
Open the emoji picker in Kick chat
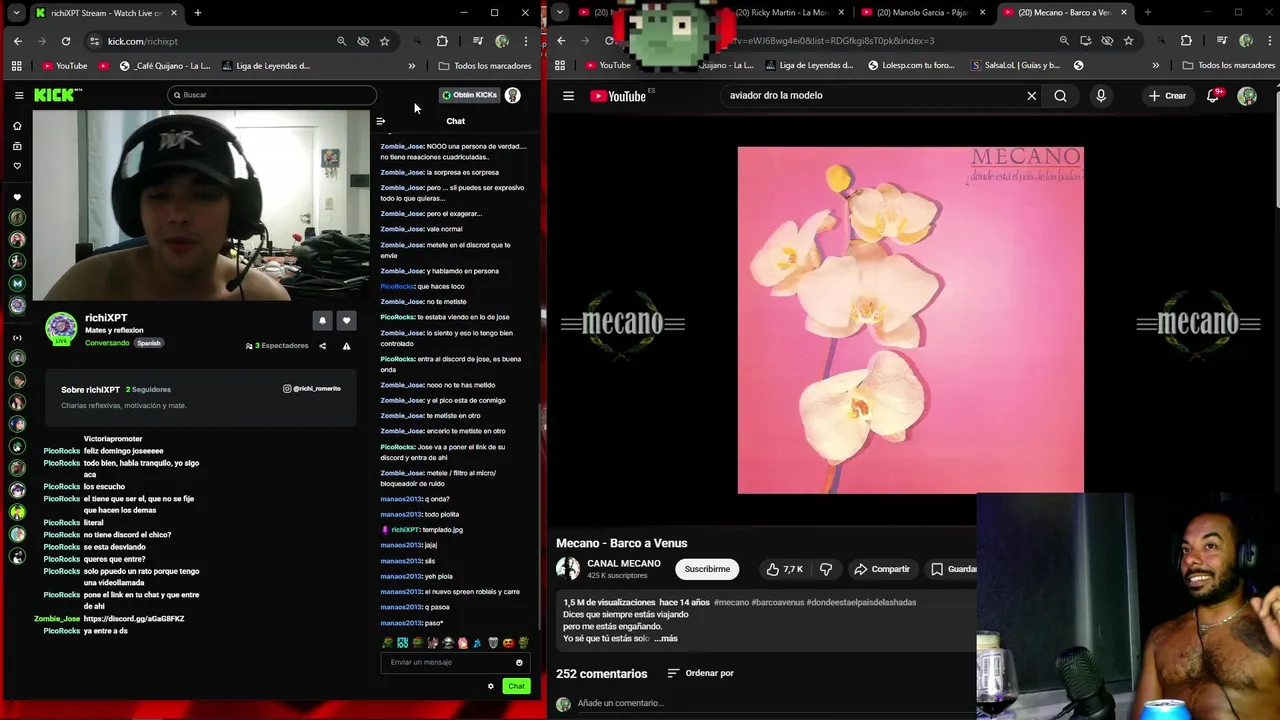519,662
